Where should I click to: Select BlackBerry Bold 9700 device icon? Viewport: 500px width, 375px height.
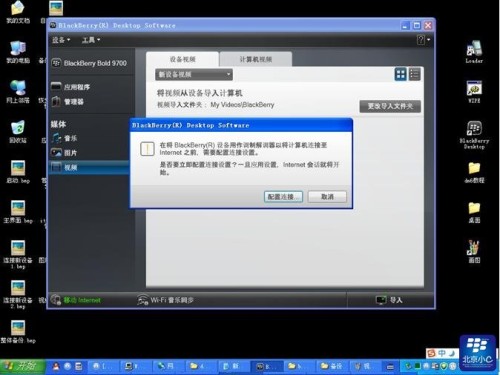[x=56, y=63]
